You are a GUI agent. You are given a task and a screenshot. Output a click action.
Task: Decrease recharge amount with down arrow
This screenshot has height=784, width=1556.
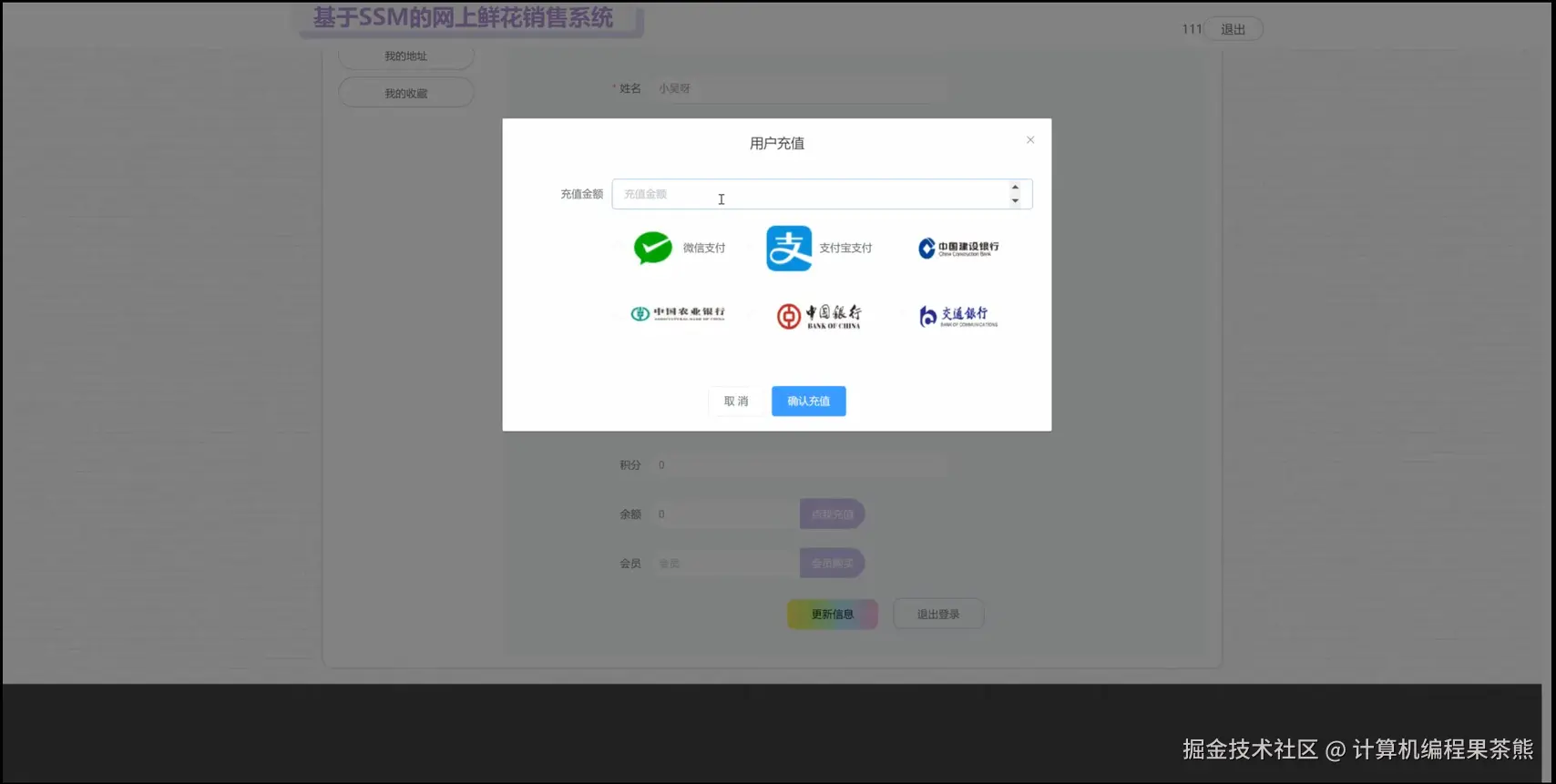click(1015, 200)
